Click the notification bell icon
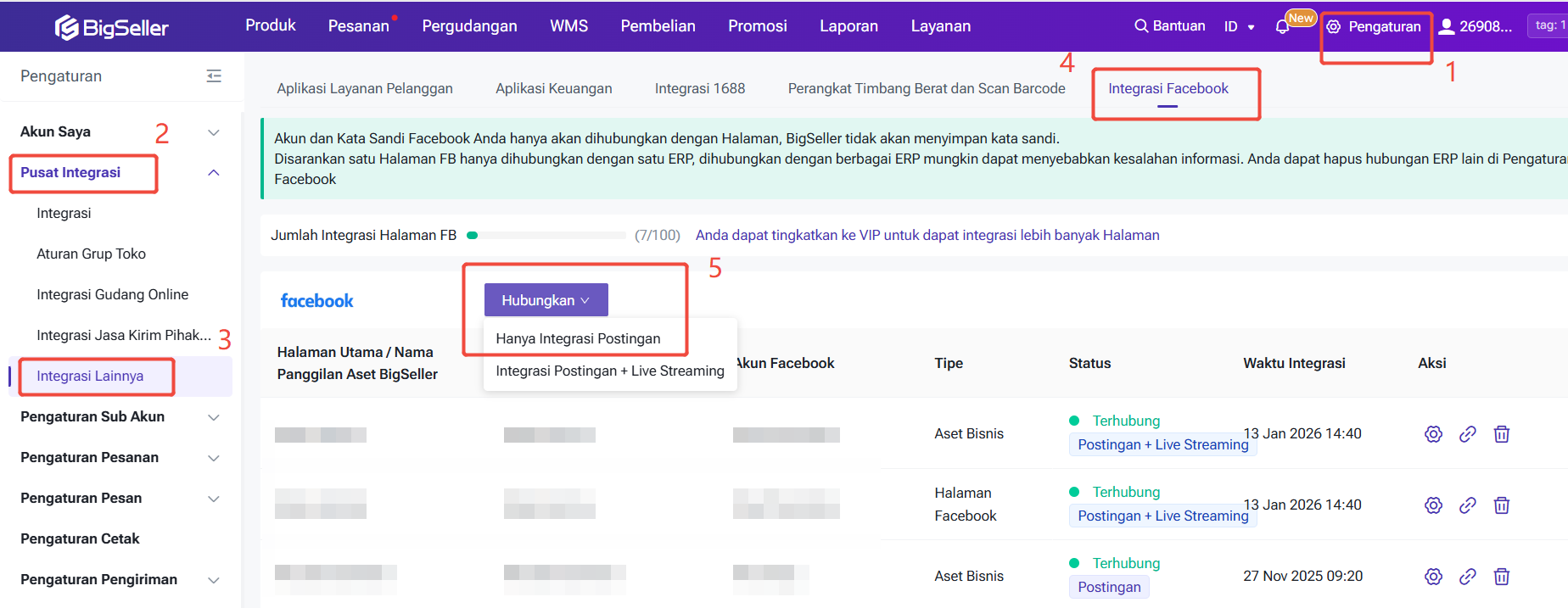 pyautogui.click(x=1282, y=27)
